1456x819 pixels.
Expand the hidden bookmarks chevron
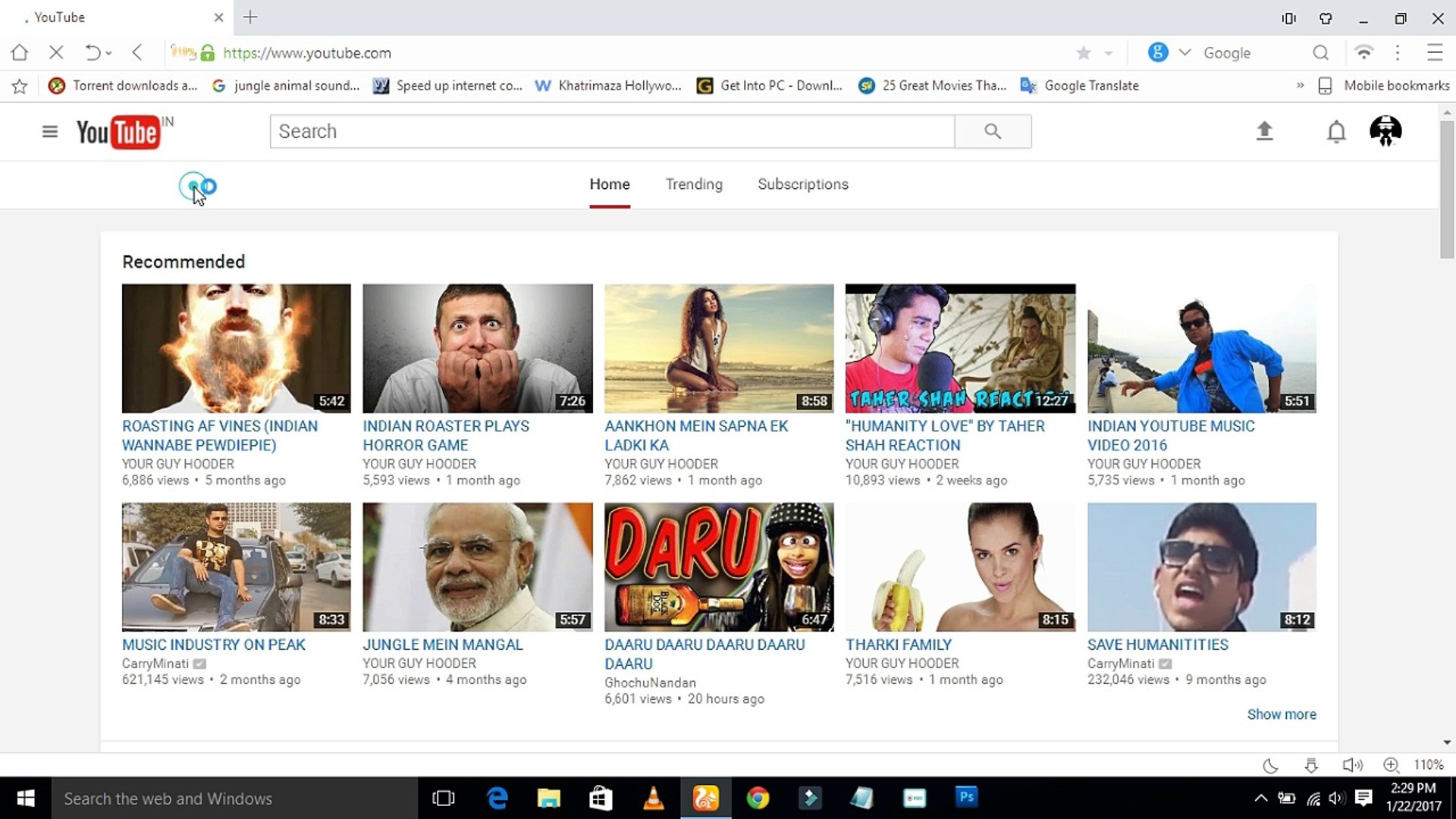coord(1300,86)
